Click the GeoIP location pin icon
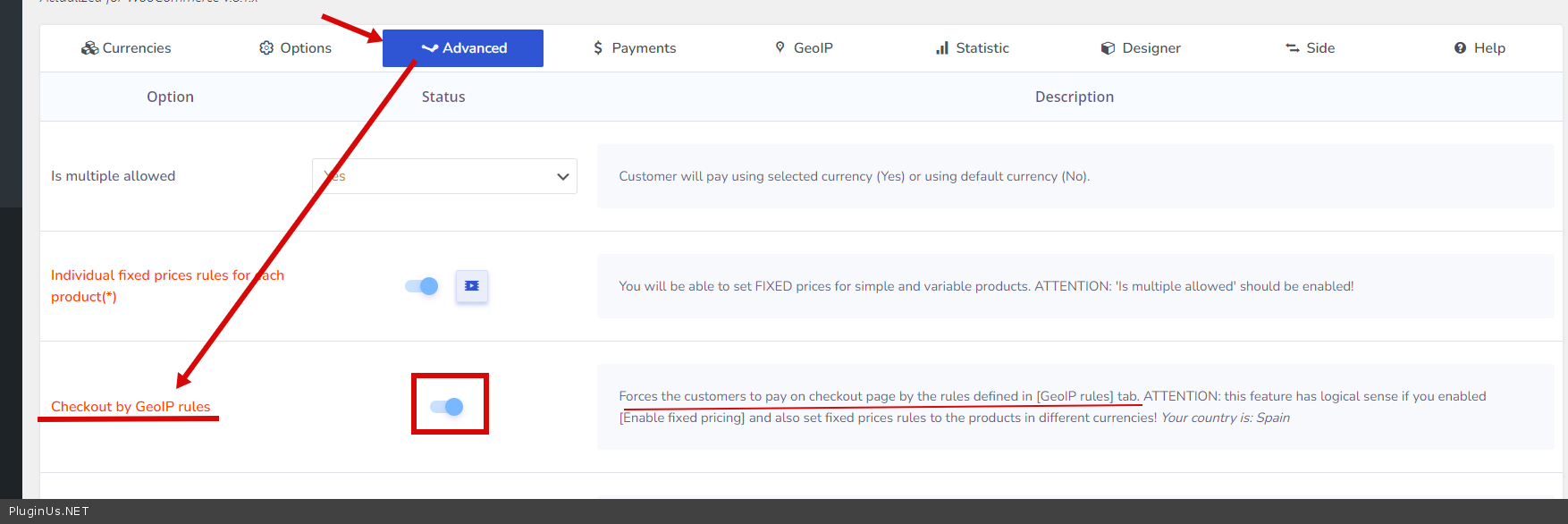The height and width of the screenshot is (524, 1568). click(780, 47)
